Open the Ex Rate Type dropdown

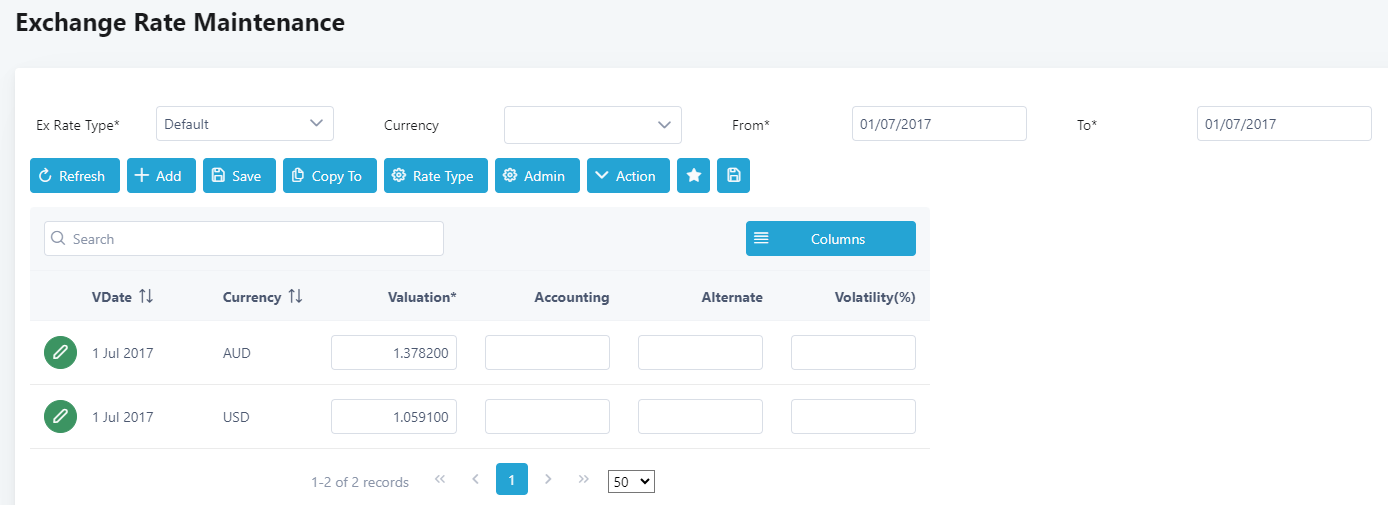tap(245, 124)
